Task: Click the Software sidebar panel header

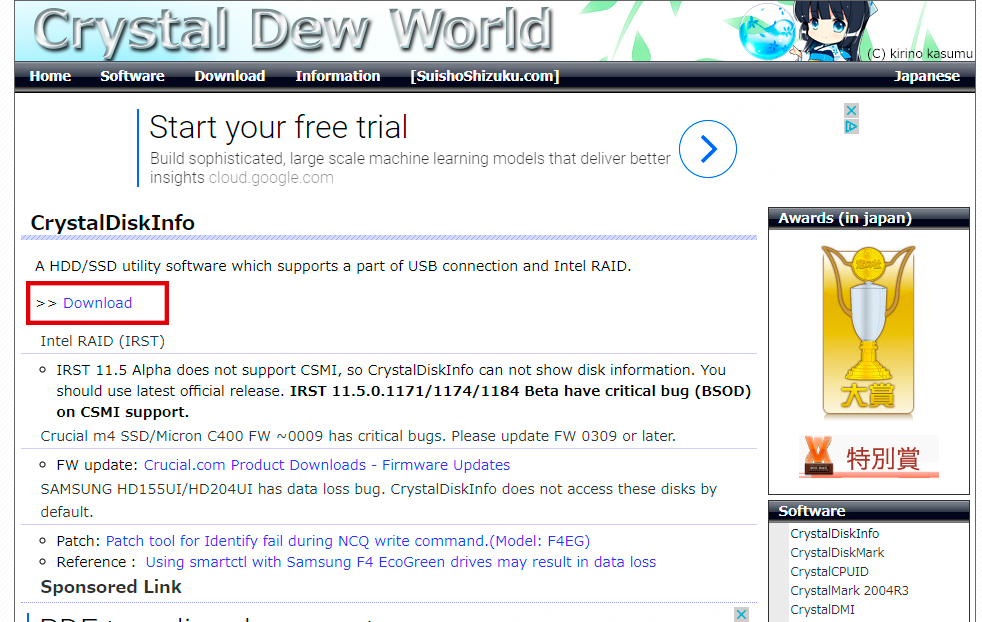Action: (x=869, y=511)
